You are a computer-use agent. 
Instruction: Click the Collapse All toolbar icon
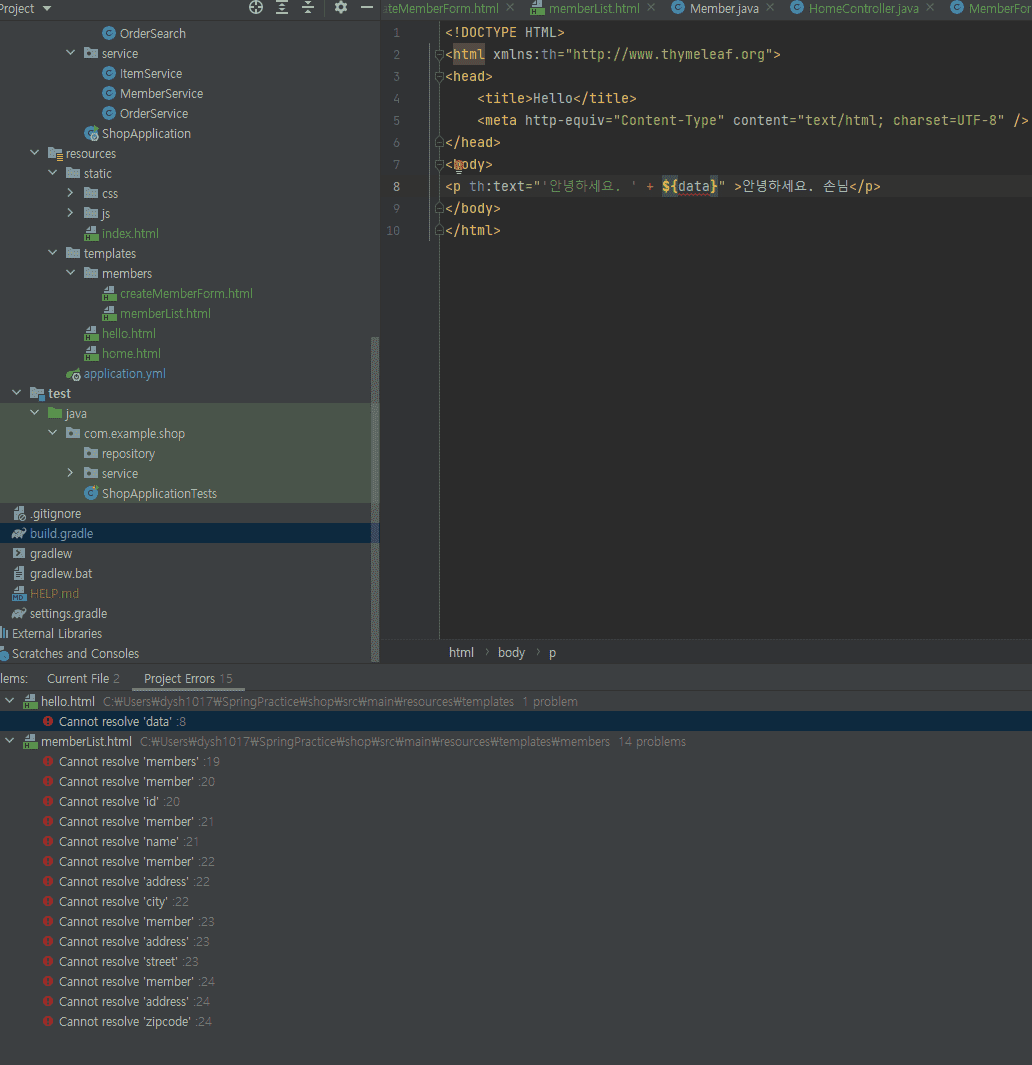[308, 7]
